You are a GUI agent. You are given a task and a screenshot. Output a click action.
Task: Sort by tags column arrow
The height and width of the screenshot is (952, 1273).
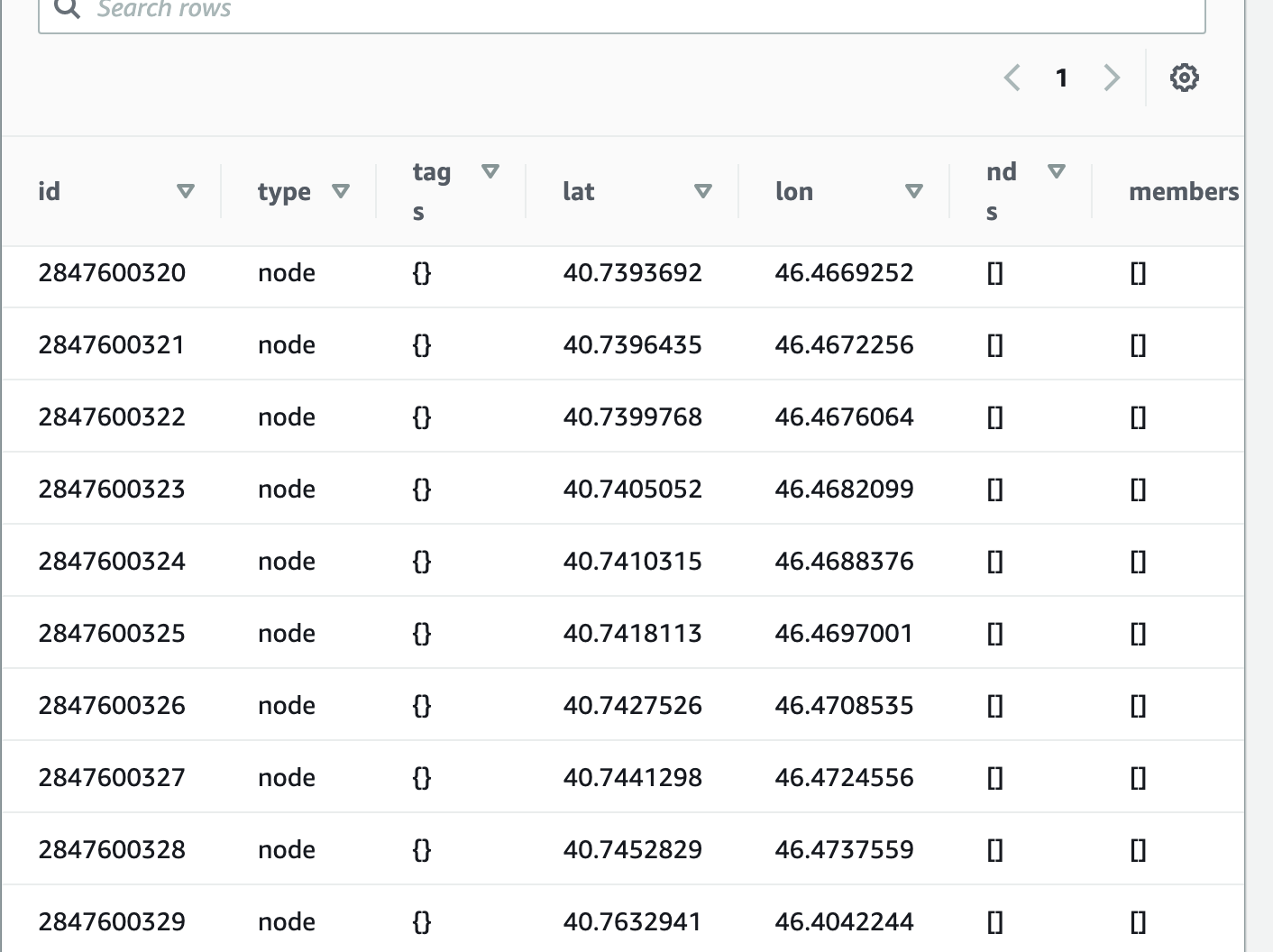pyautogui.click(x=490, y=171)
